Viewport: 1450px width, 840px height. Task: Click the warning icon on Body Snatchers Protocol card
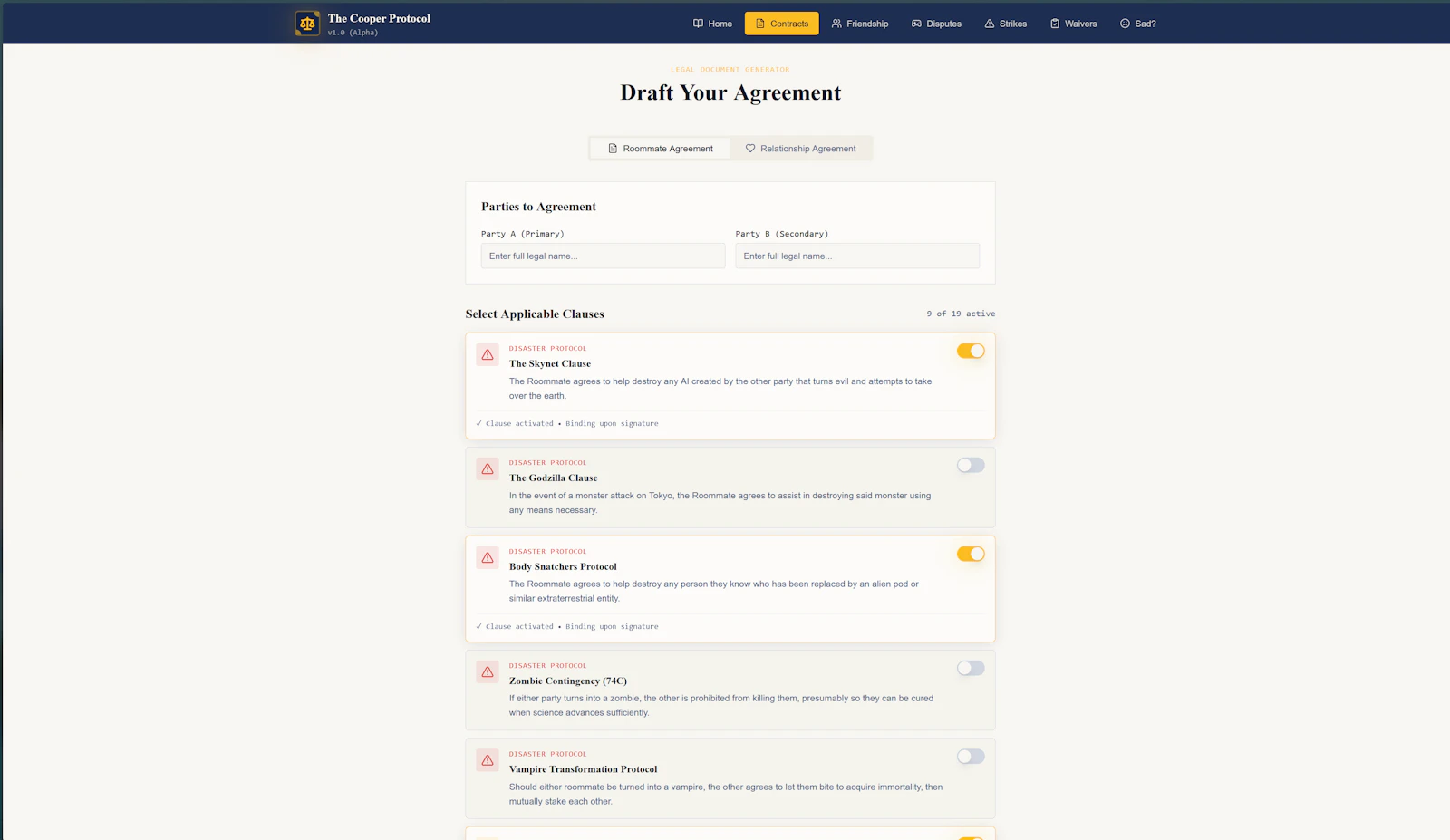(488, 558)
